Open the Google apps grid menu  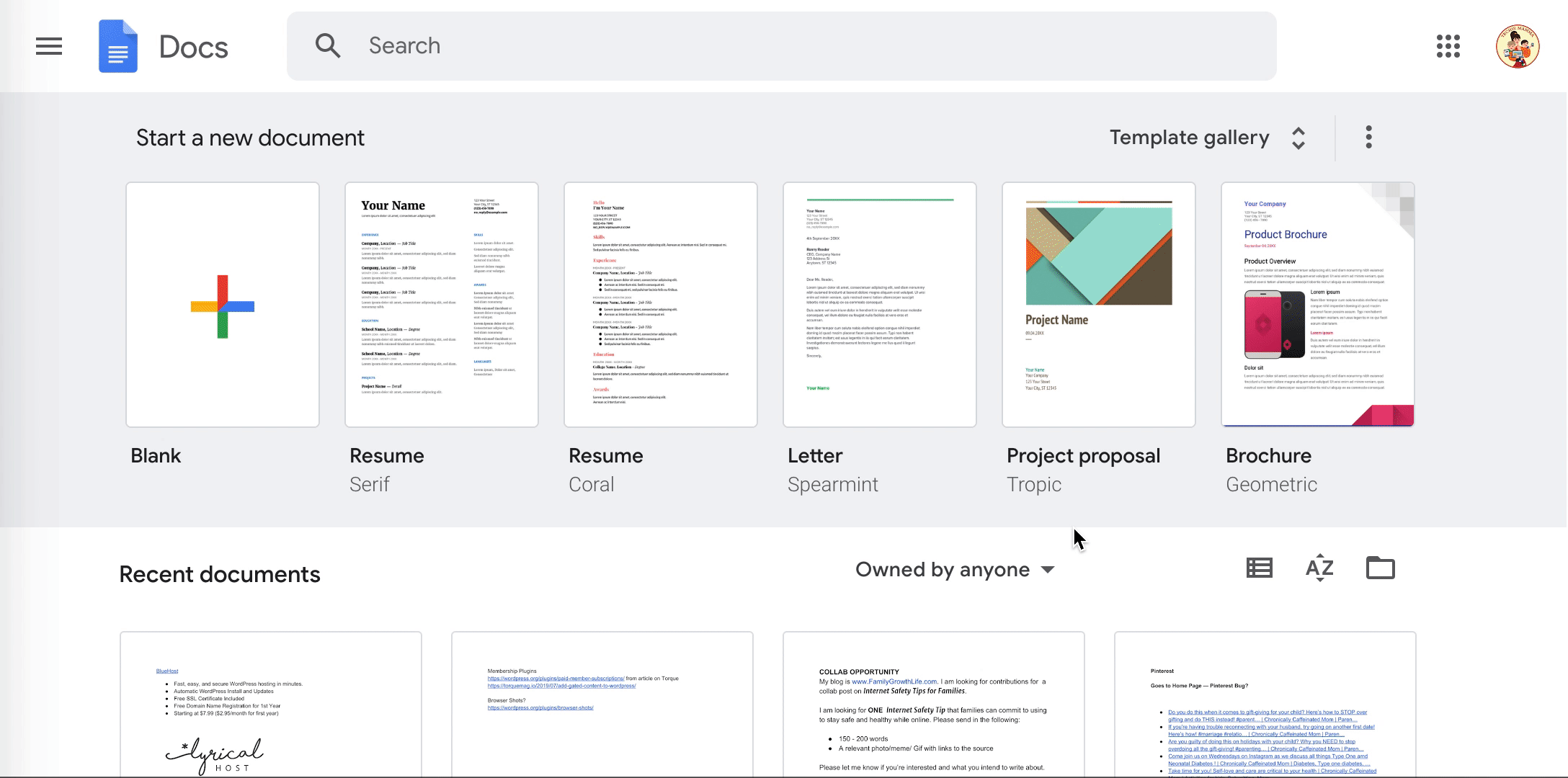(1449, 46)
